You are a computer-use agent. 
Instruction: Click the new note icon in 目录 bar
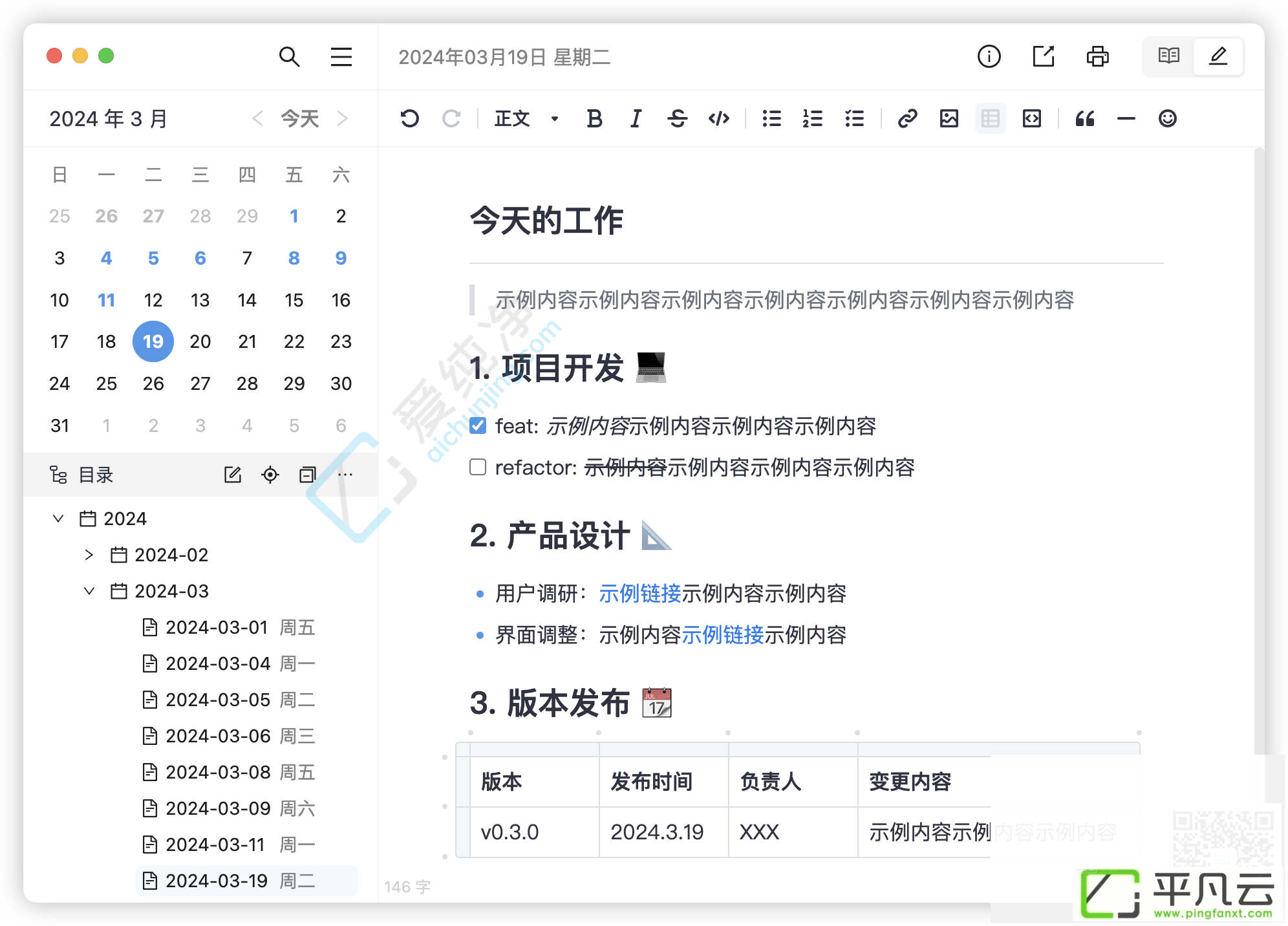[233, 475]
